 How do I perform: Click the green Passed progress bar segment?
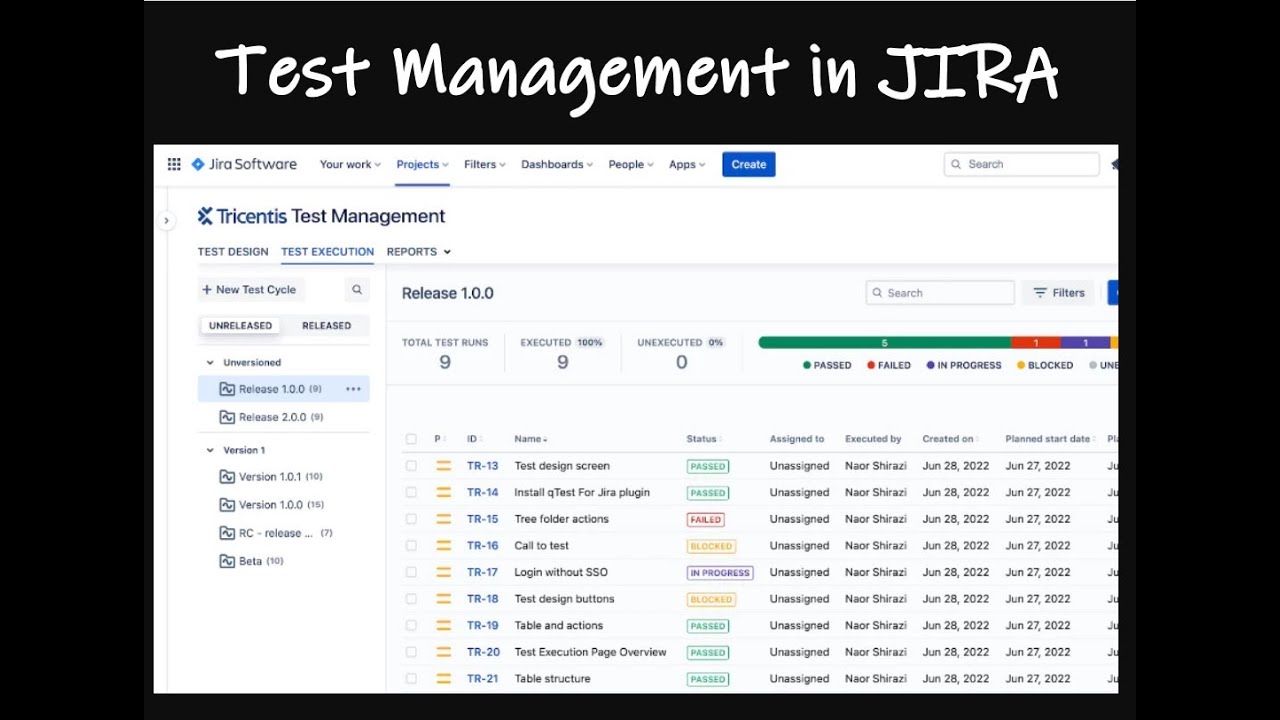tap(884, 343)
